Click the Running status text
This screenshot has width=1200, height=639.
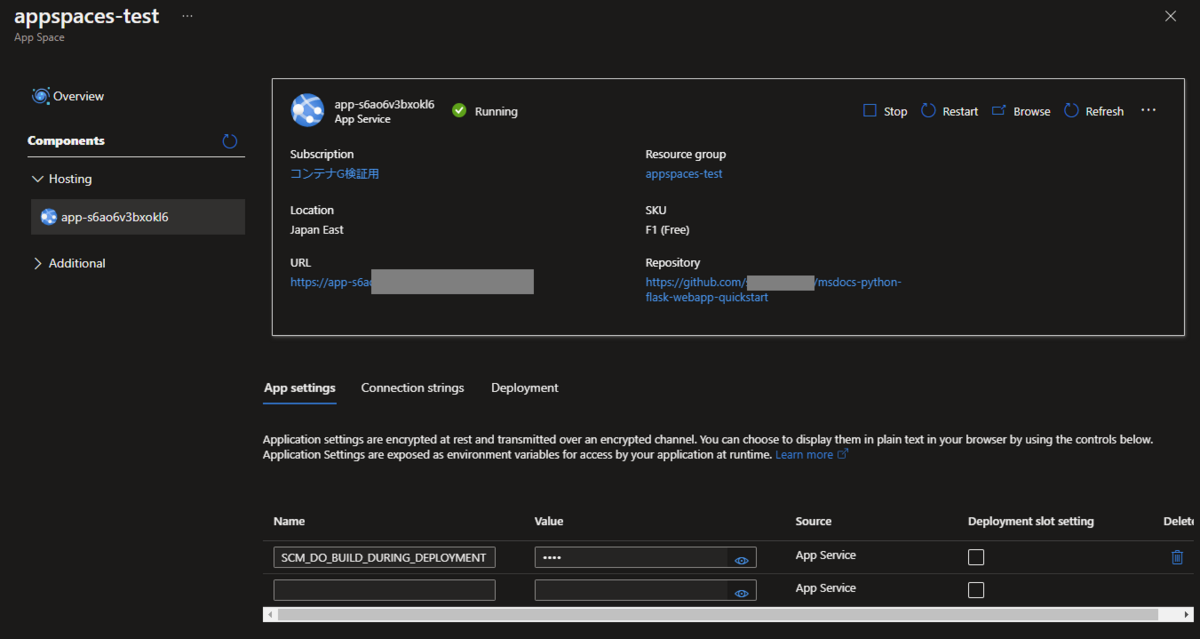(496, 111)
